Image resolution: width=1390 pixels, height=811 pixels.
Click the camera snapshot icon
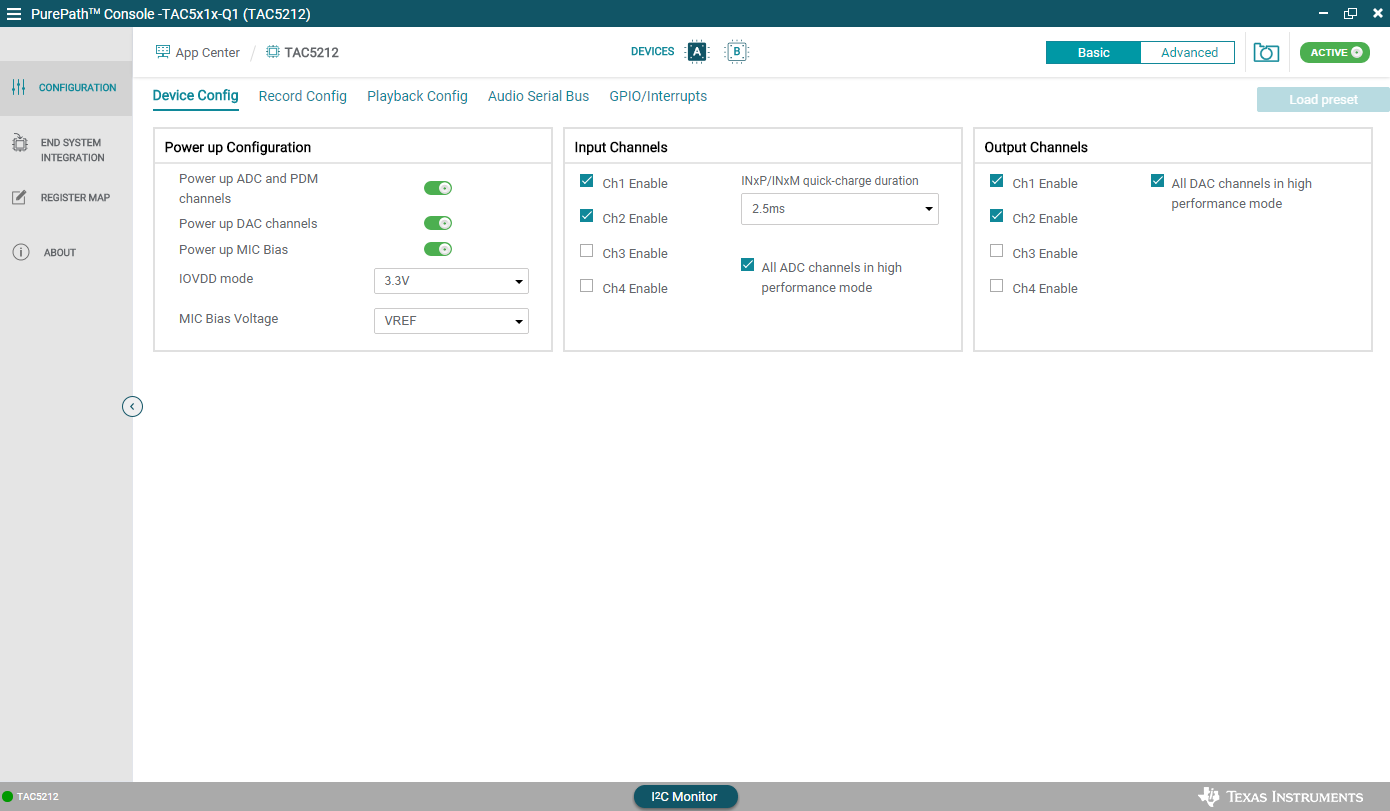pyautogui.click(x=1266, y=53)
